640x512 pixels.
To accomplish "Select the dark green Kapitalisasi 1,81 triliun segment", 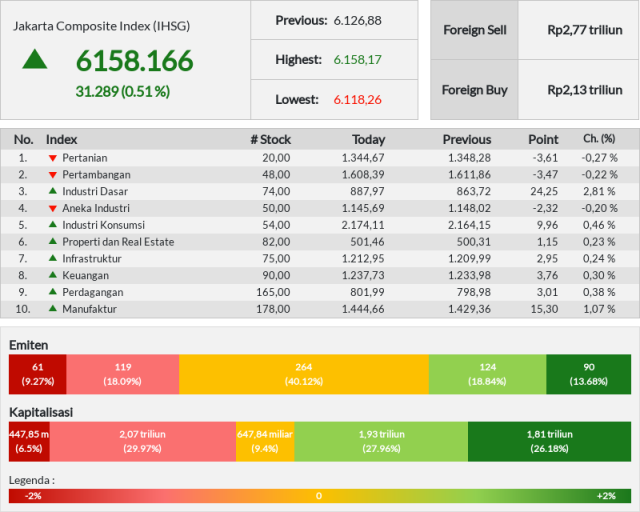I will [549, 442].
